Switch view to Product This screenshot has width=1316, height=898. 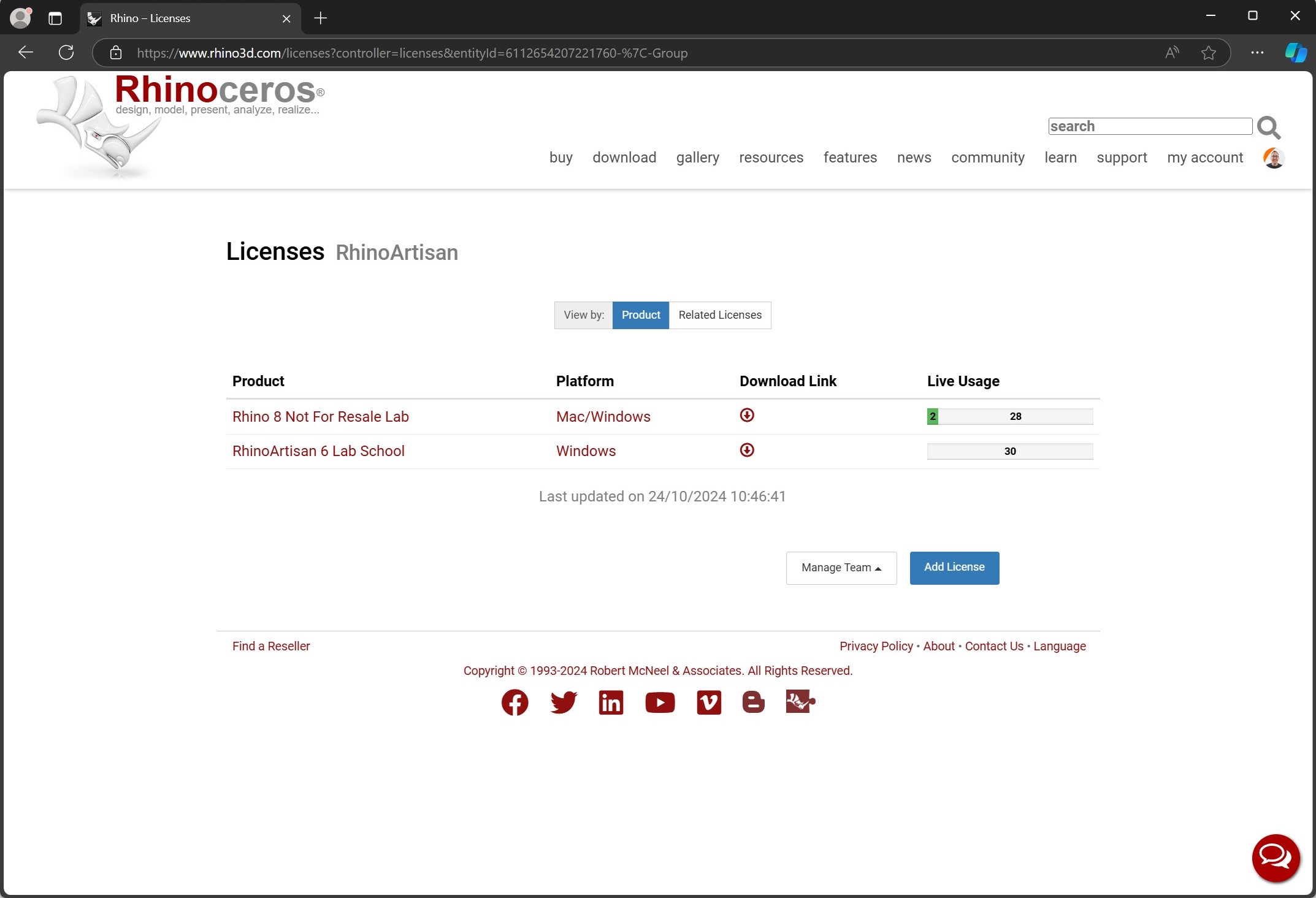[x=640, y=315]
